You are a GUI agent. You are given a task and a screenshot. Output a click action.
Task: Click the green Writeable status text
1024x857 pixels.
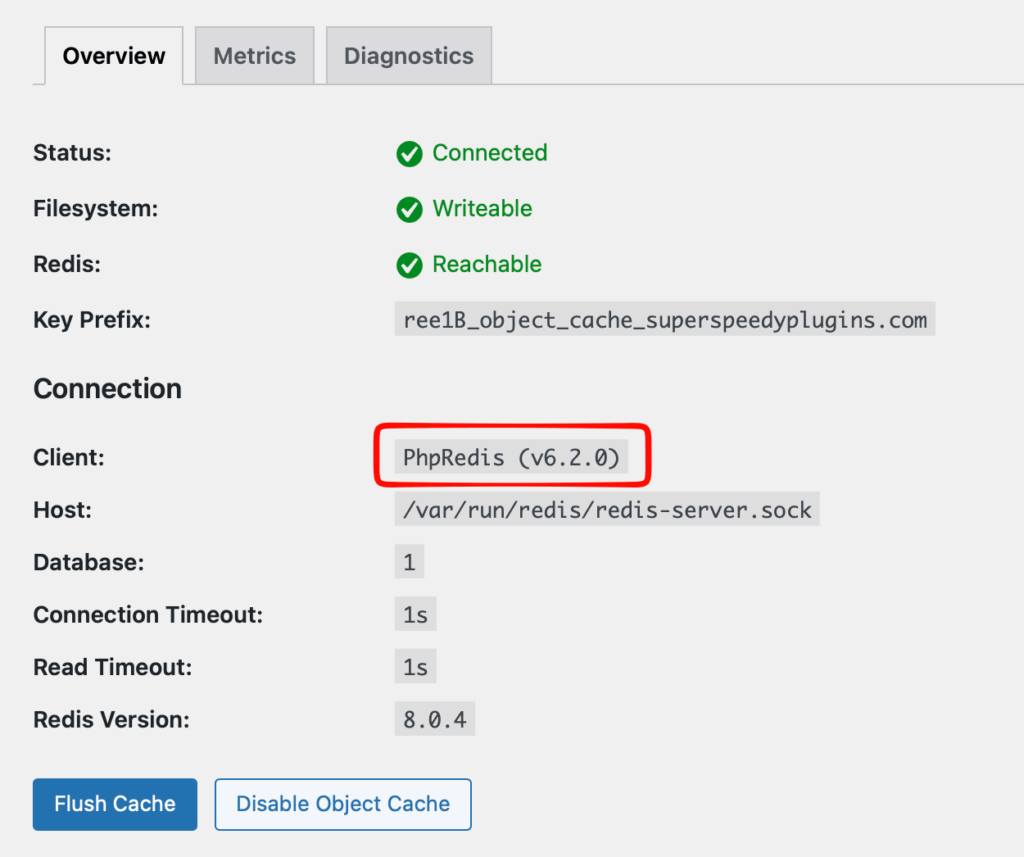tap(482, 209)
